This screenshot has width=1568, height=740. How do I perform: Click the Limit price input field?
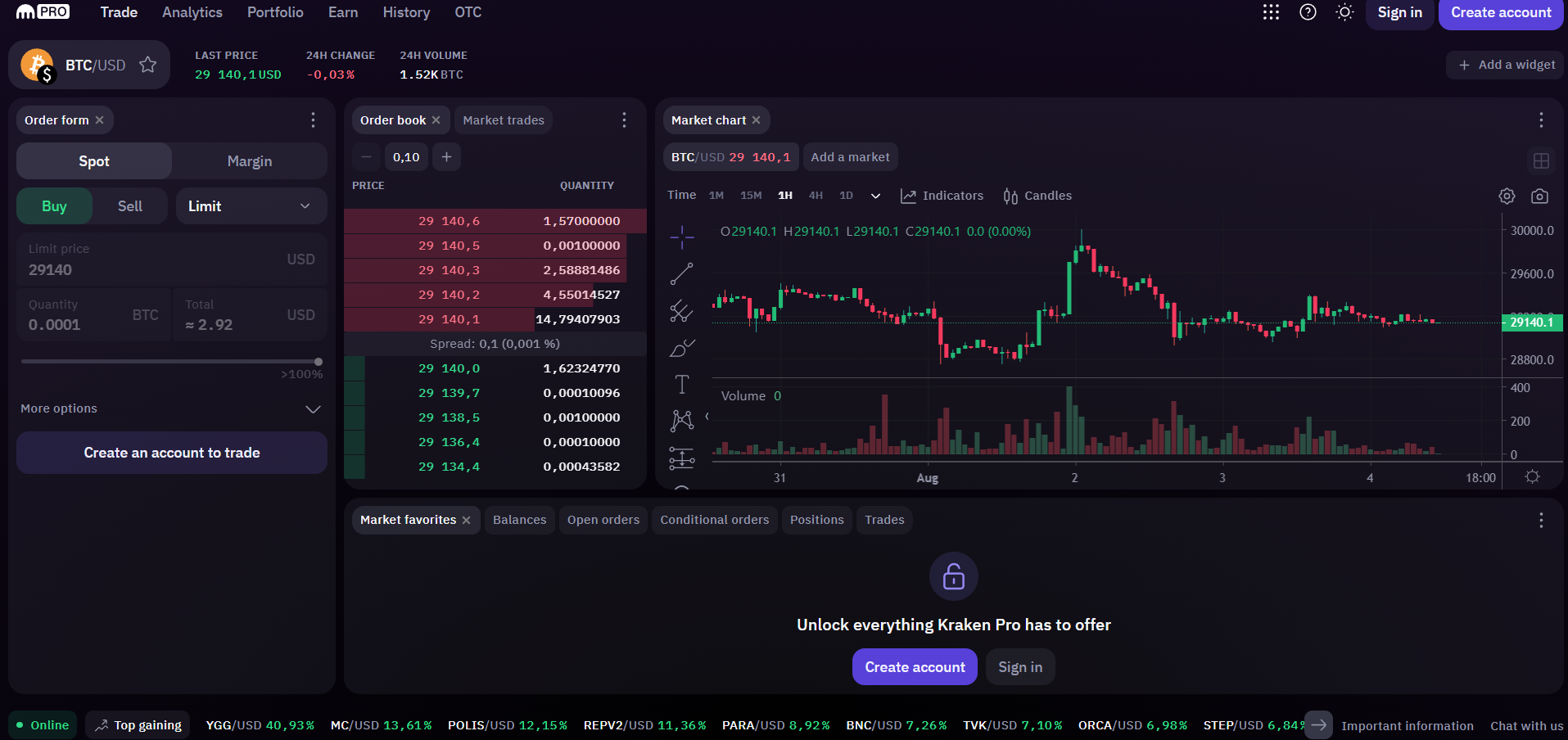click(172, 259)
